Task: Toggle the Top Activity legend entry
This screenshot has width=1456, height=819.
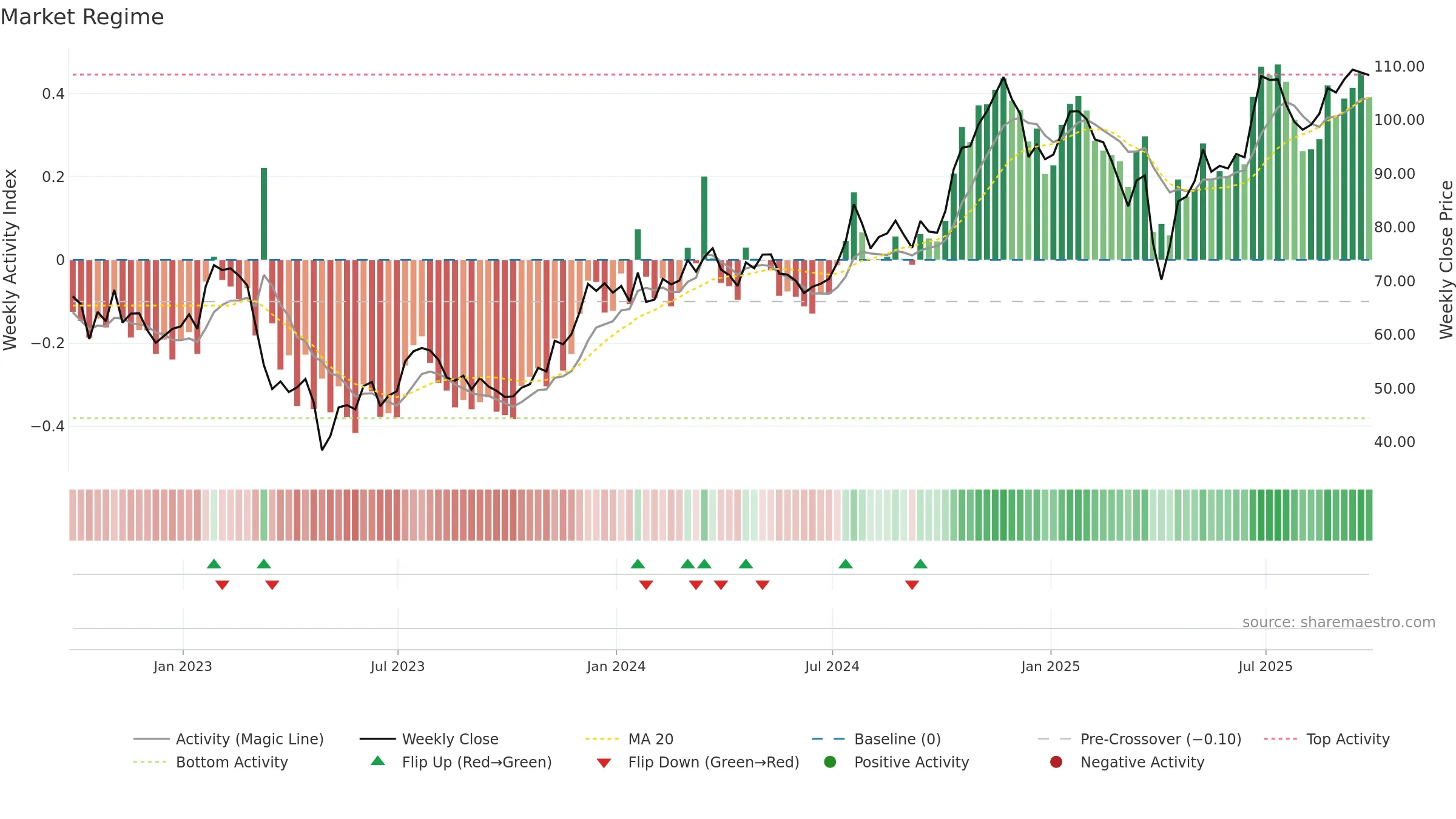Action: click(1327, 739)
